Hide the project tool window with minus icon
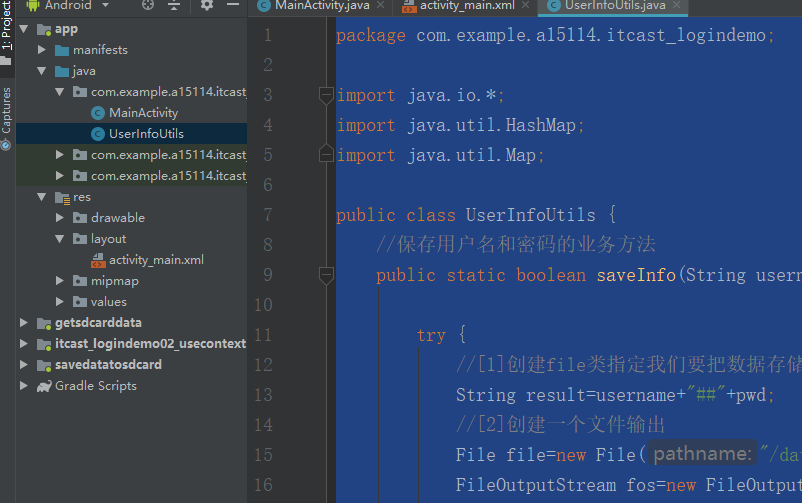The image size is (802, 503). [233, 5]
